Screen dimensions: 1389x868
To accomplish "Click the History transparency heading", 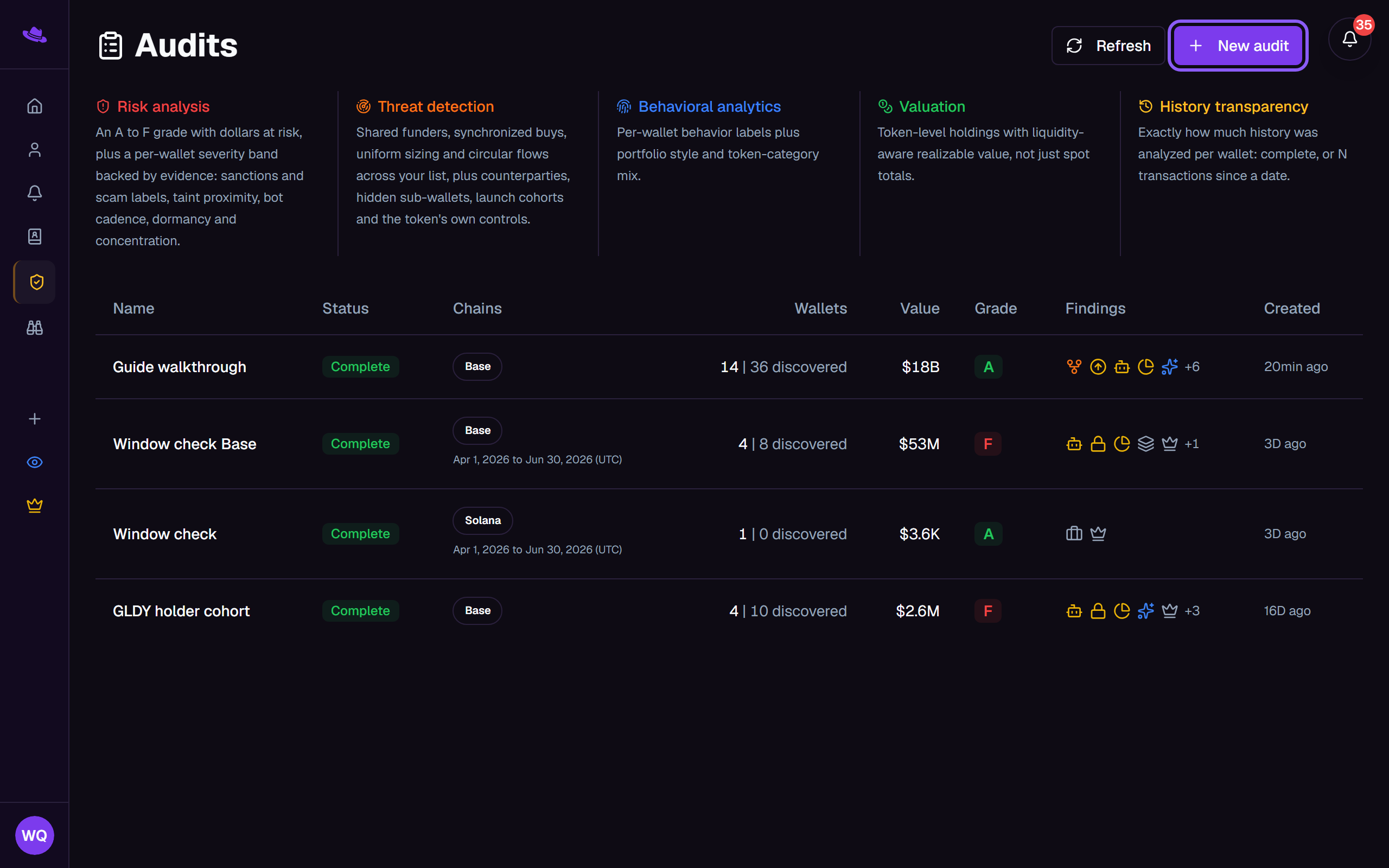I will (1234, 106).
